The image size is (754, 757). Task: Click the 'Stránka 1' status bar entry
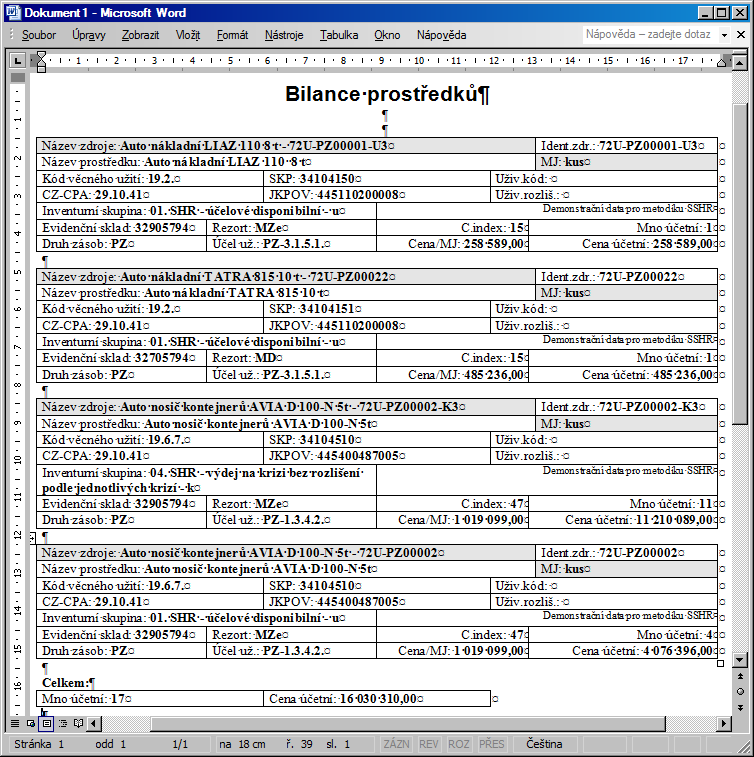click(39, 744)
